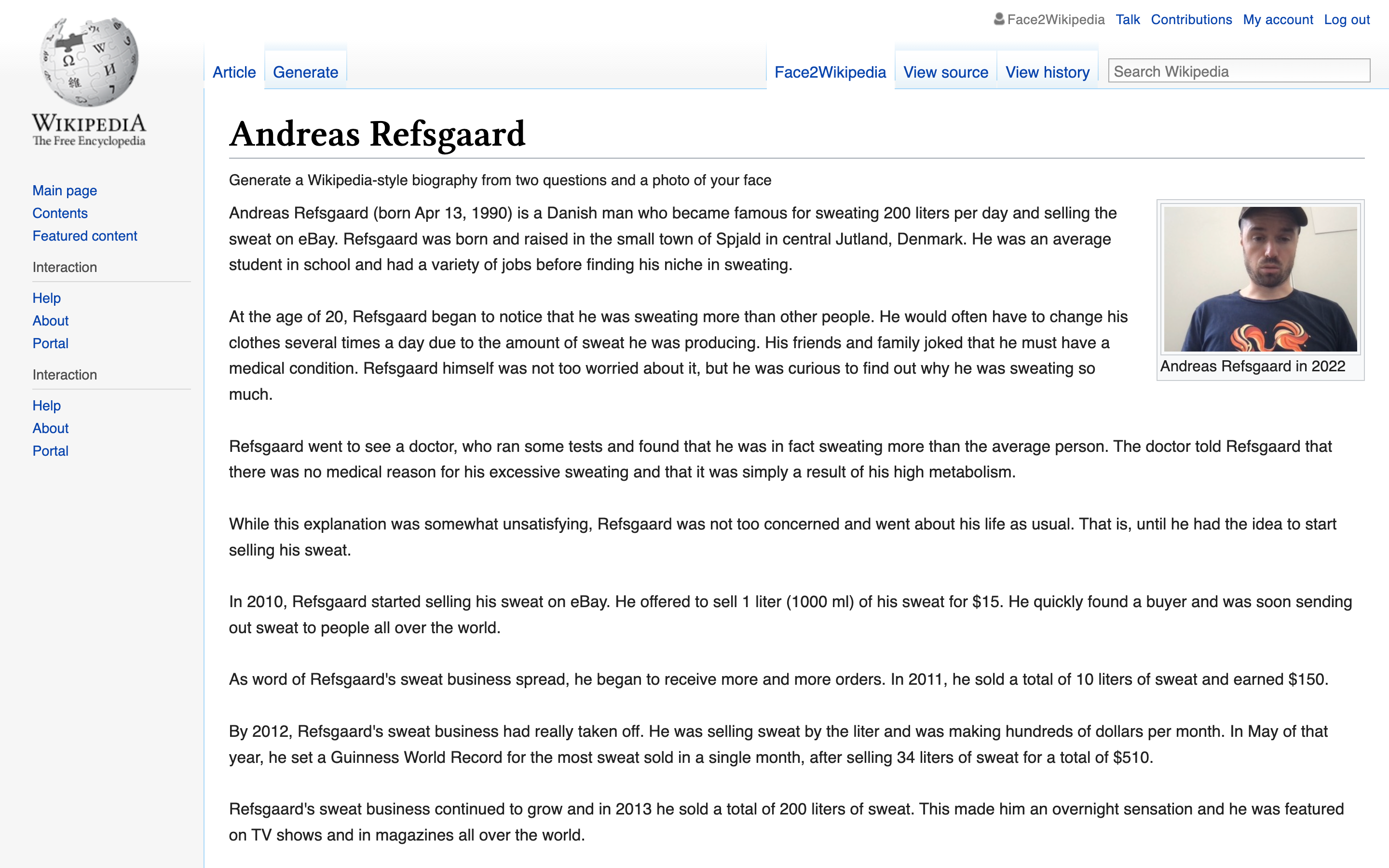Viewport: 1389px width, 868px height.
Task: Click the subtitle 'Generate a Wikipedia-style biography' text
Action: click(500, 180)
